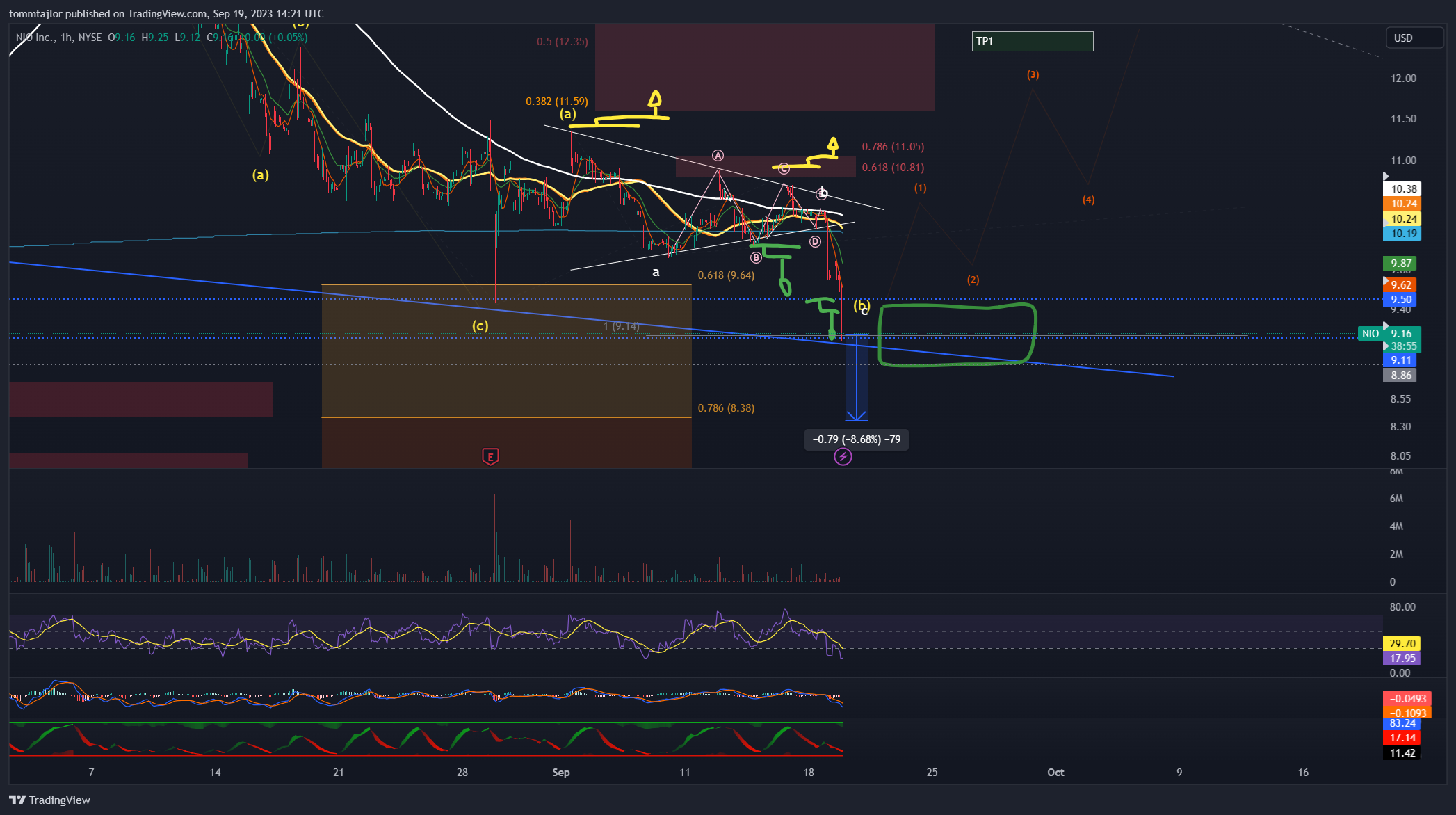Select the circled B wave marker
The height and width of the screenshot is (815, 1456).
756,257
